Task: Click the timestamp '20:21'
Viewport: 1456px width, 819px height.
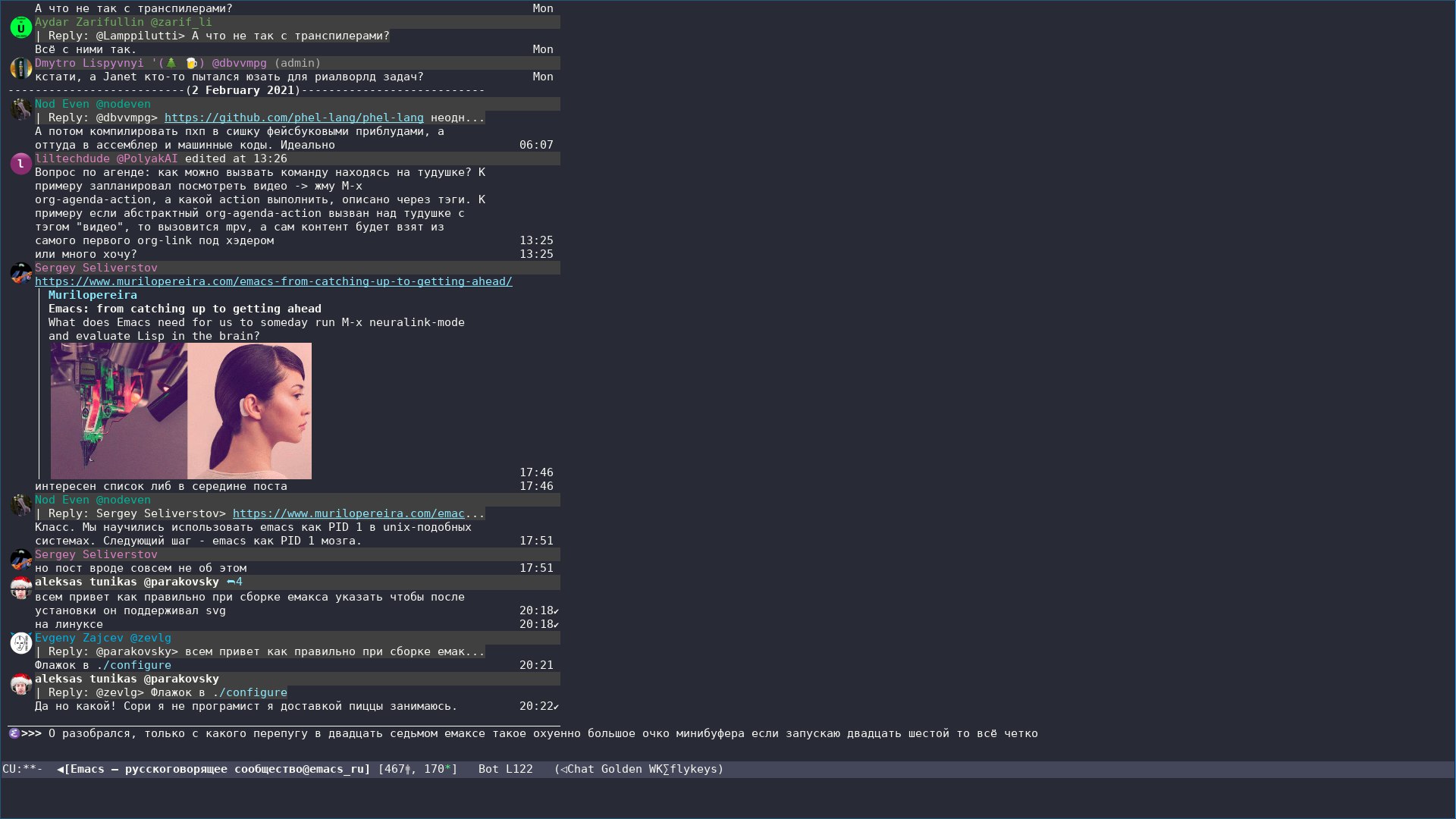Action: pos(536,665)
